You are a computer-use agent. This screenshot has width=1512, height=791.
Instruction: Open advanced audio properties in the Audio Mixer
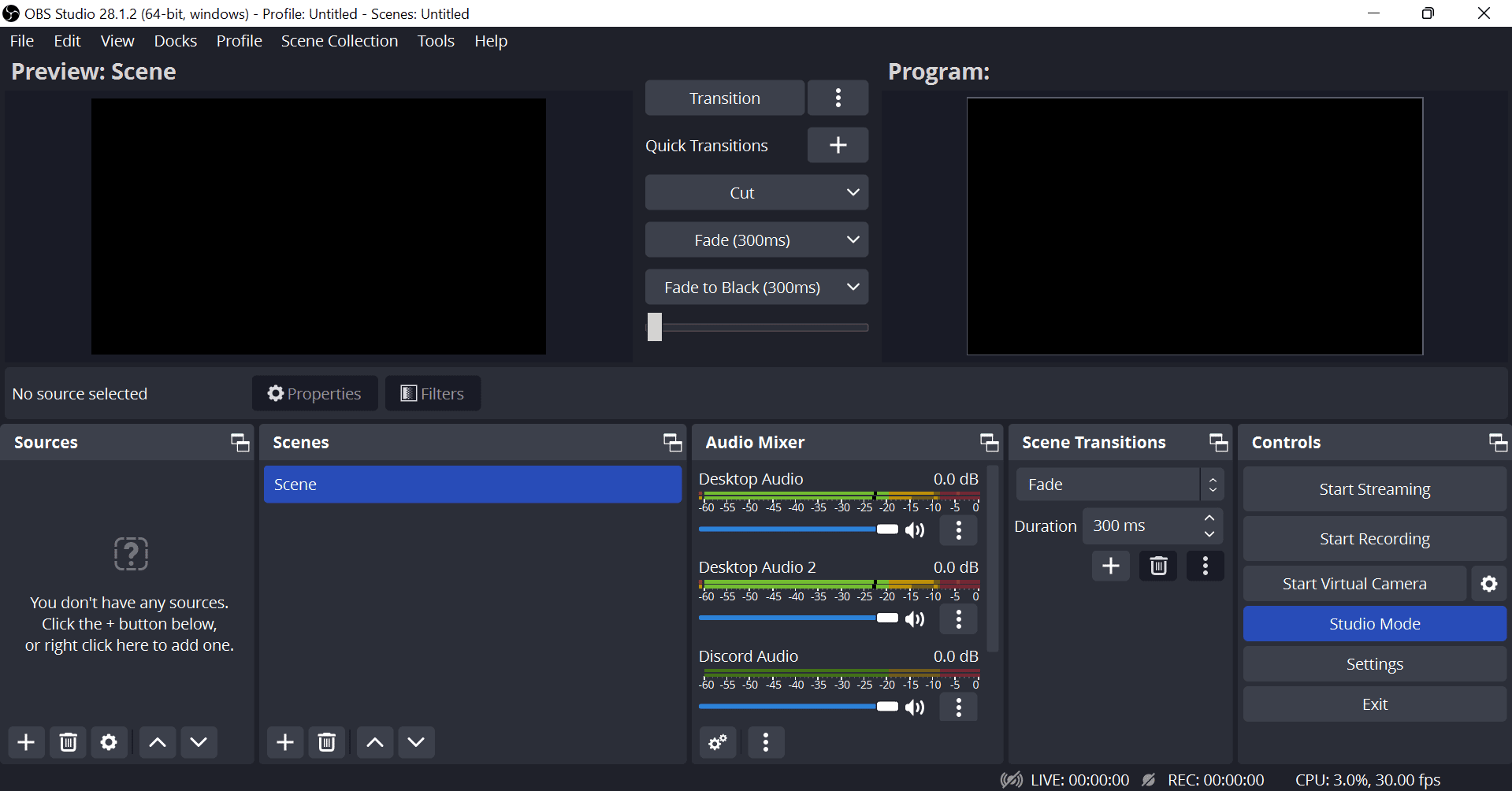pos(717,742)
